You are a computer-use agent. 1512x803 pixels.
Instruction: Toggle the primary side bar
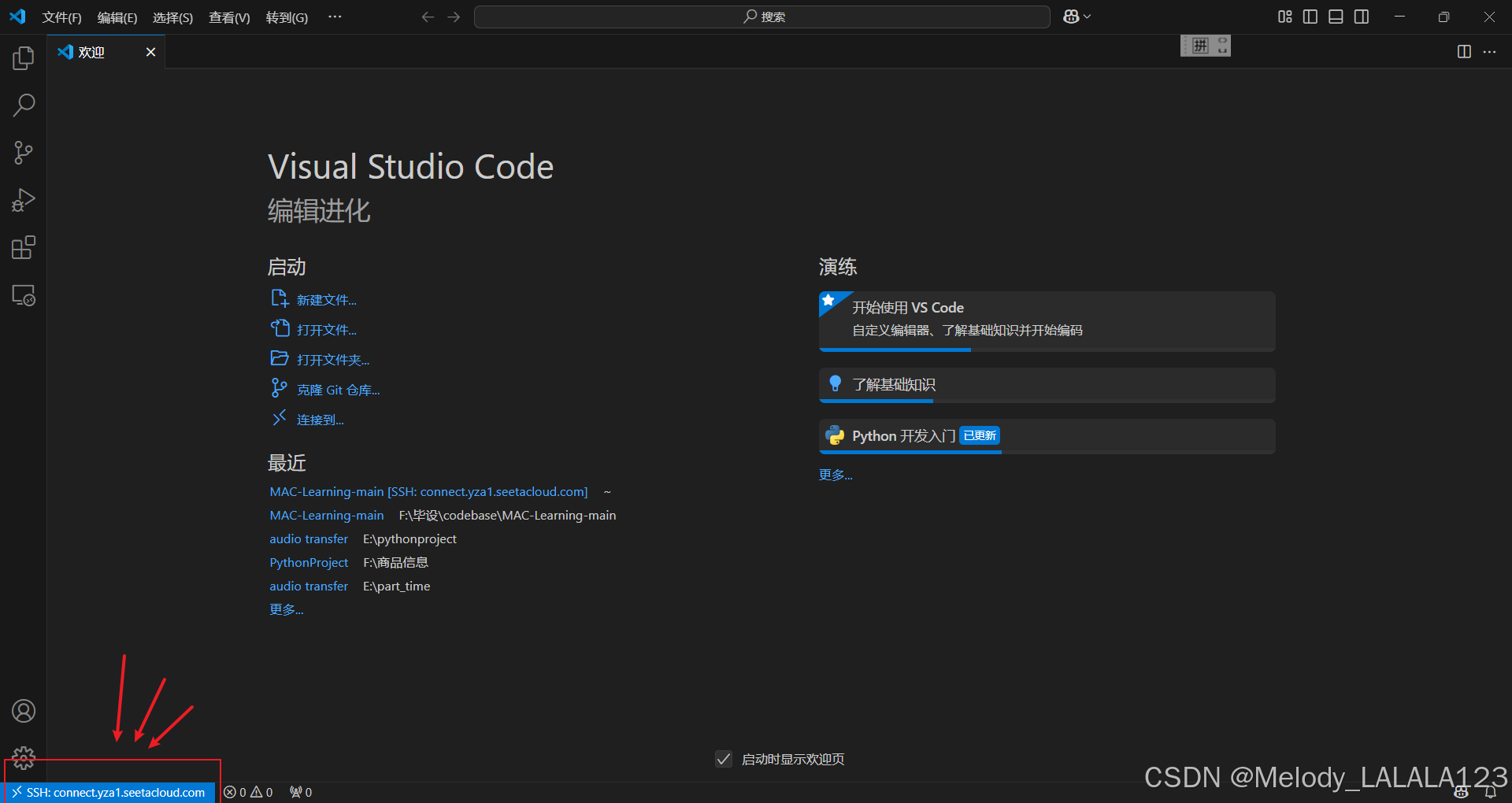[1310, 17]
